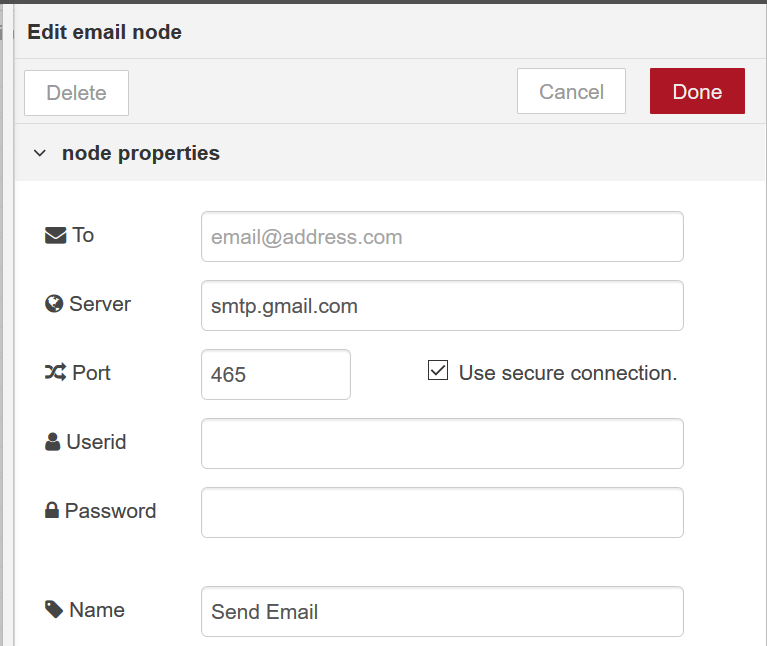The height and width of the screenshot is (646, 767).
Task: Uncheck the Use secure connection checkbox
Action: click(x=438, y=370)
